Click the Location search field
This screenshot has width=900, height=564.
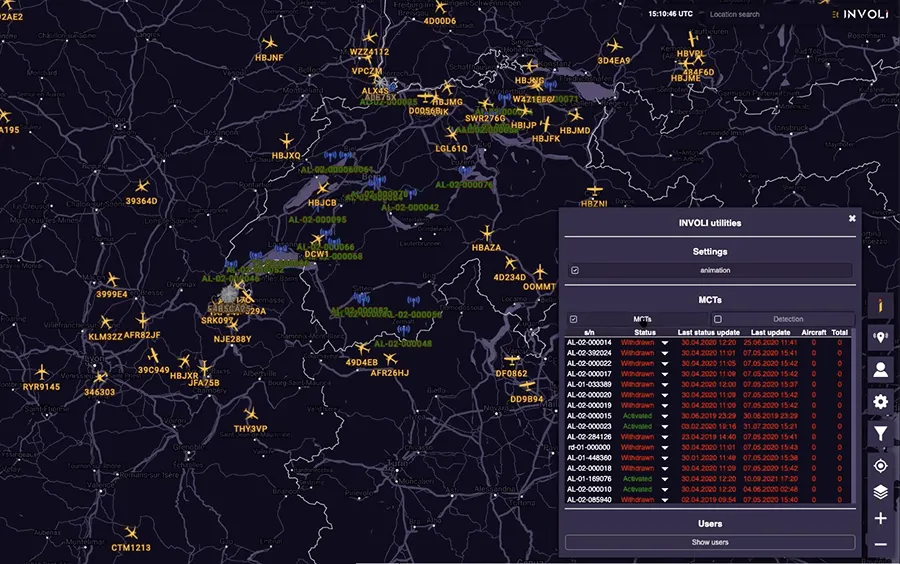(x=763, y=14)
